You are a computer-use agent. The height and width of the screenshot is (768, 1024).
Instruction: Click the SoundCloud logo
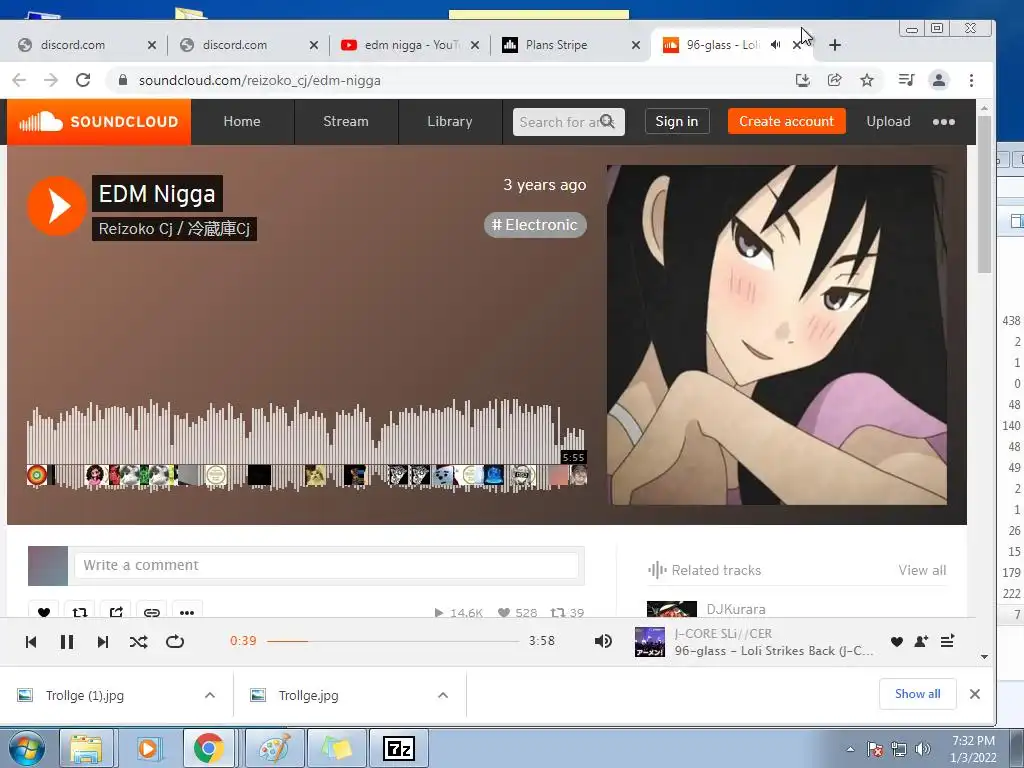click(99, 121)
